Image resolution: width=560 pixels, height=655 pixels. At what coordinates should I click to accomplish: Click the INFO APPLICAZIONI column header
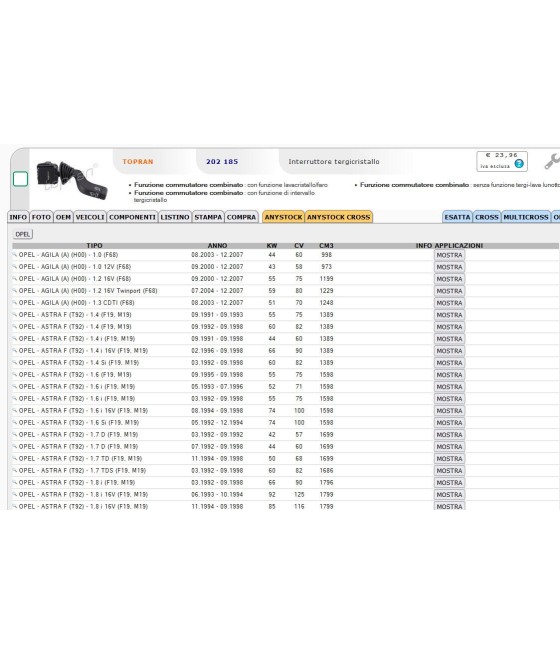tap(449, 246)
